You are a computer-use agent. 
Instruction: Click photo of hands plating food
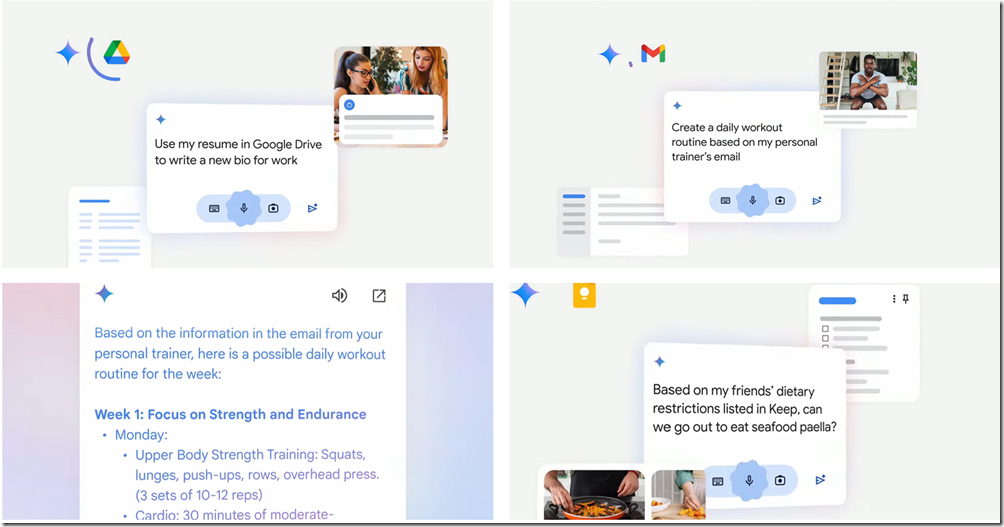(x=678, y=494)
